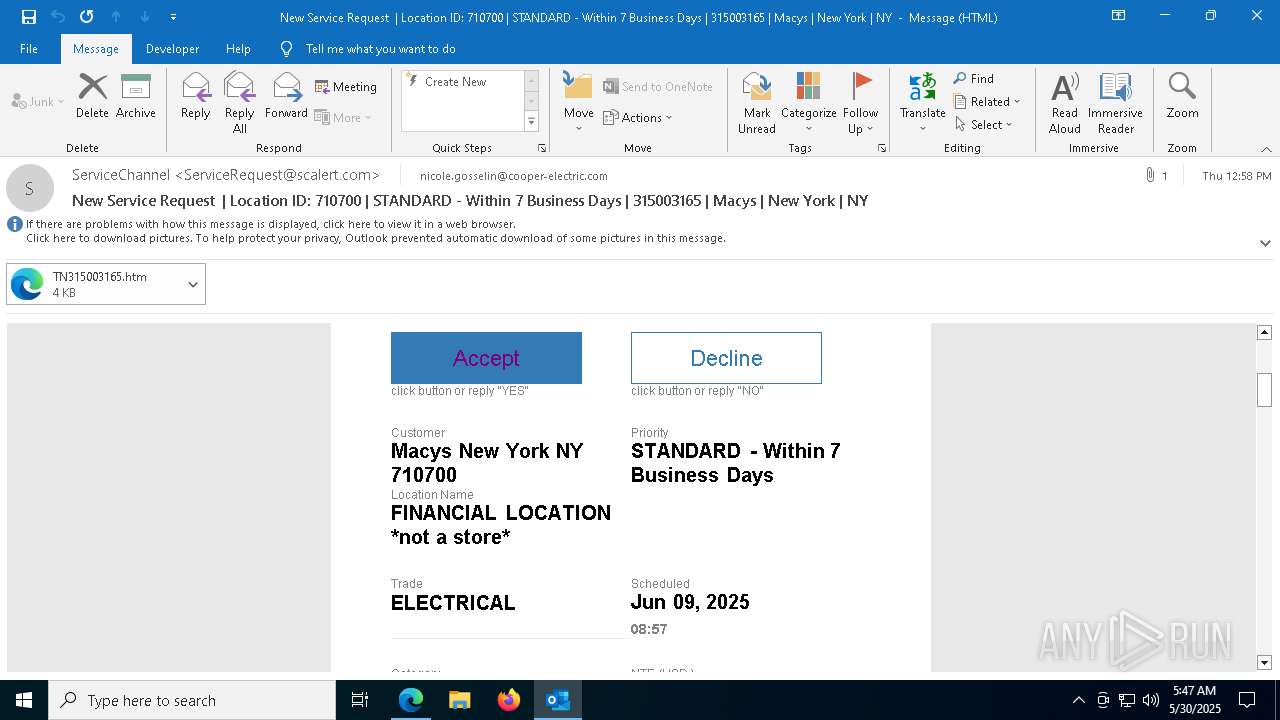
Task: Choose Reply All
Action: pyautogui.click(x=239, y=103)
